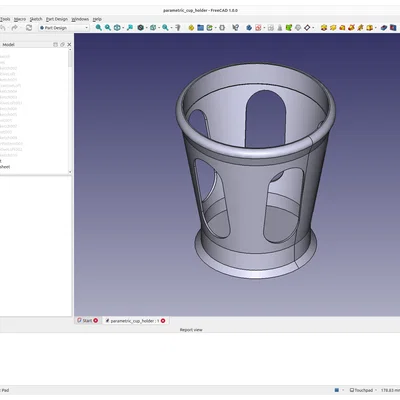Viewport: 400px width, 400px height.
Task: Click the Model tree scrollbar up arrow
Action: pos(70,50)
